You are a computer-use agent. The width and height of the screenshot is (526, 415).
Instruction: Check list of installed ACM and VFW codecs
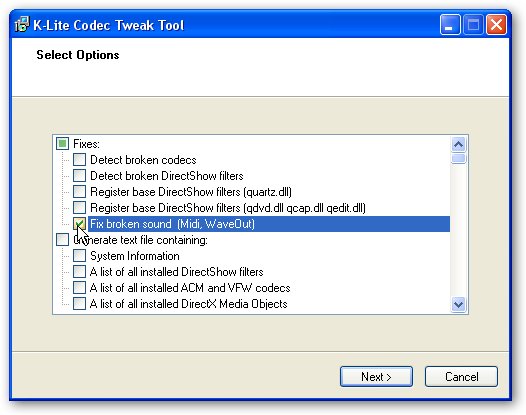point(80,288)
